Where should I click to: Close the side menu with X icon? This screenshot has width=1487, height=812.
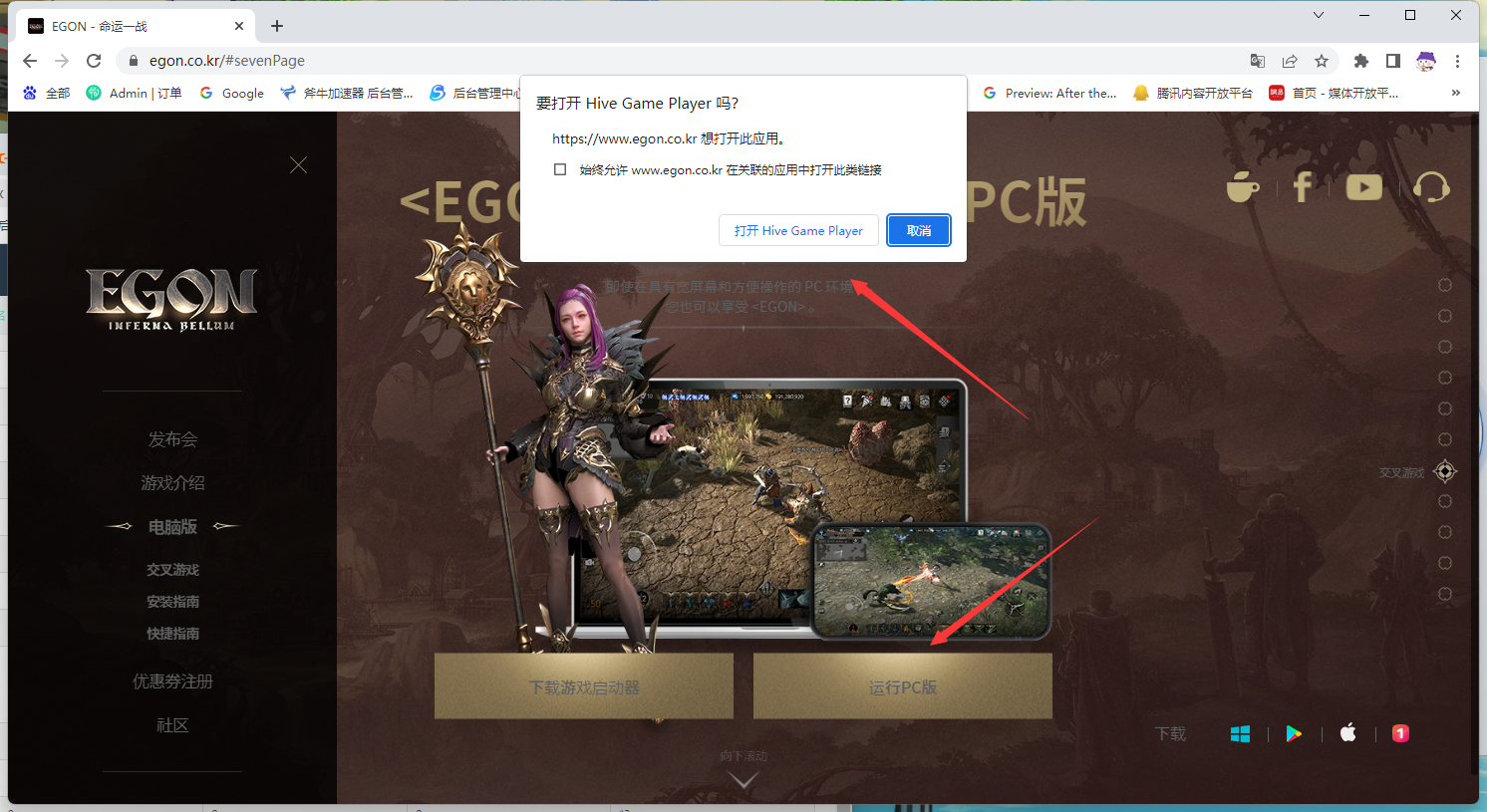click(298, 165)
